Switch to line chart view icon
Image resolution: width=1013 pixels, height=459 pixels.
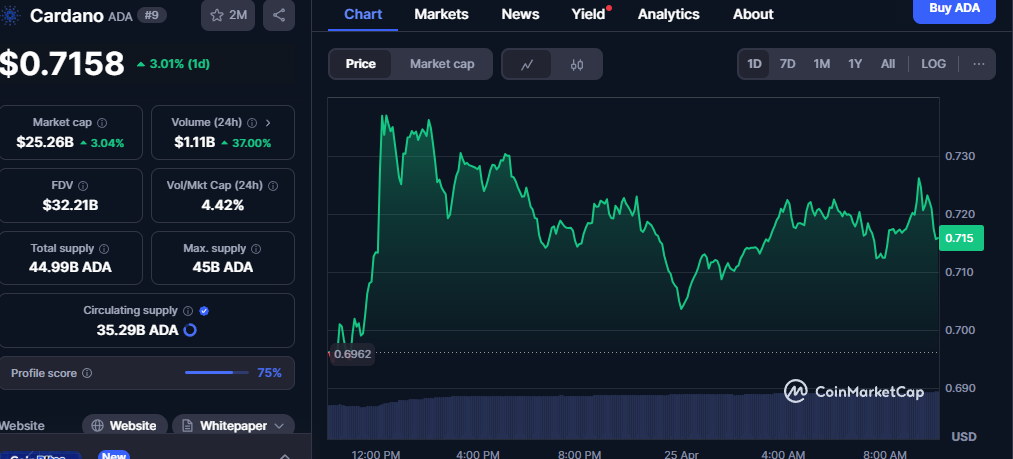[527, 64]
